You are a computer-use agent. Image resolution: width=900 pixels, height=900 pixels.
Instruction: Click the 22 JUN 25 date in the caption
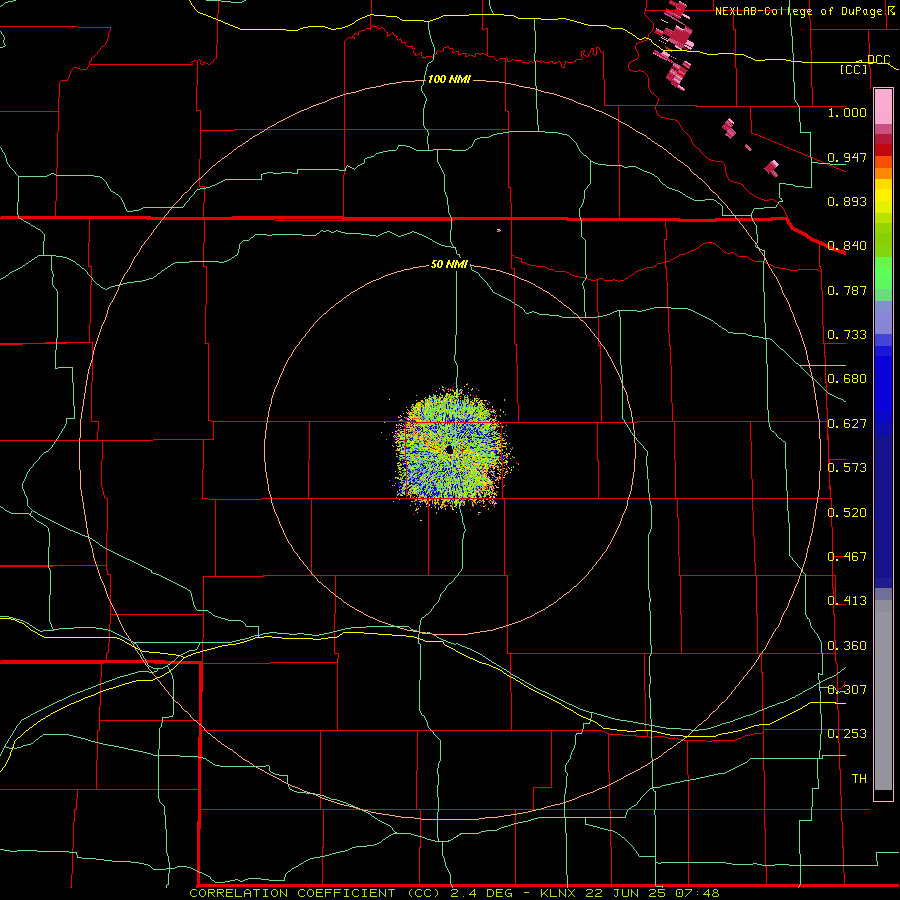(x=626, y=893)
